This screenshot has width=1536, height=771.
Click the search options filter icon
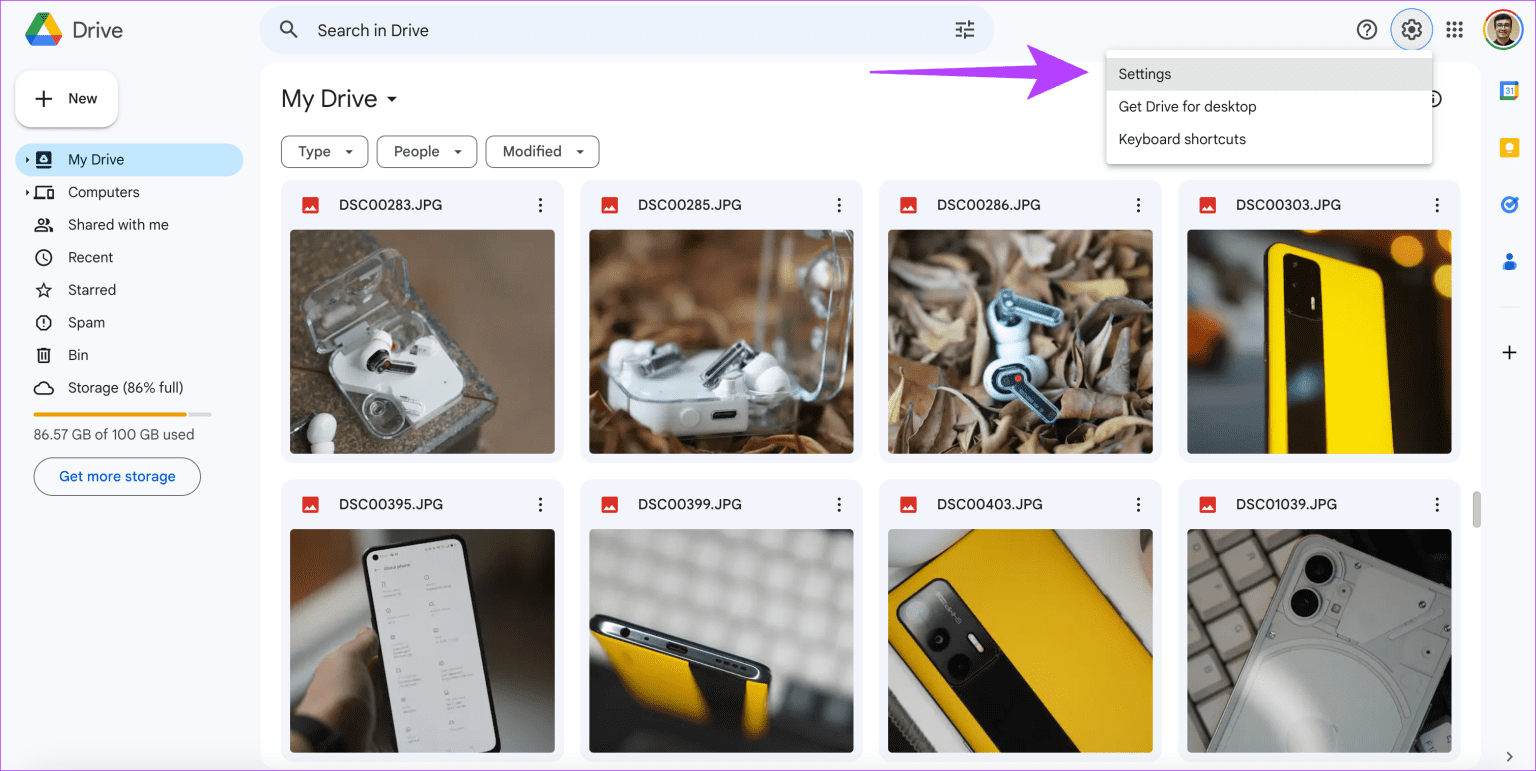click(964, 30)
